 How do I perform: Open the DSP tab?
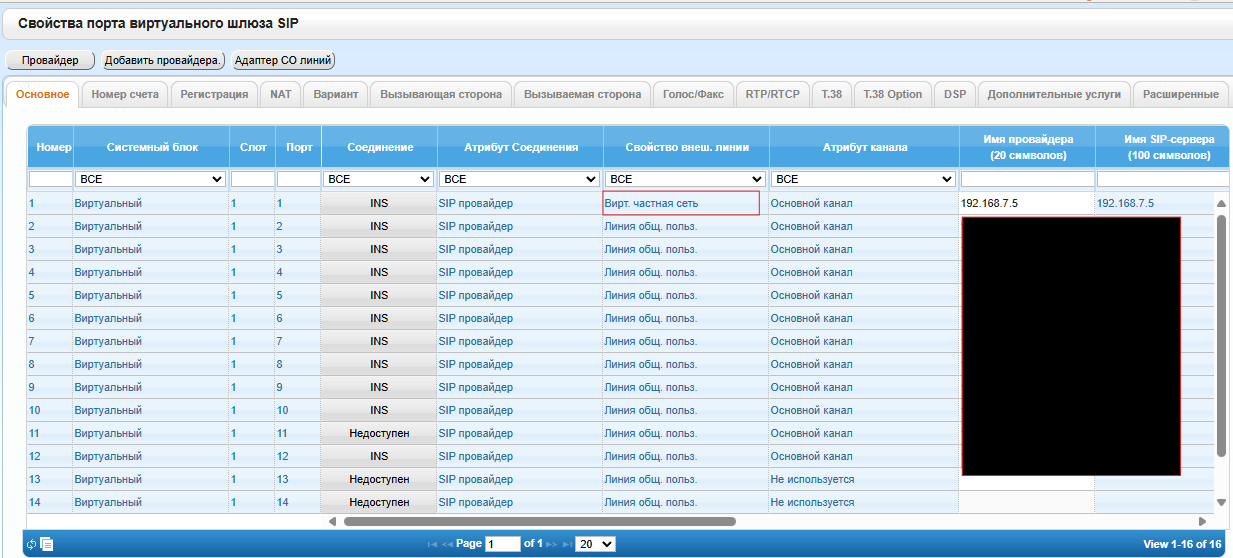click(x=955, y=94)
